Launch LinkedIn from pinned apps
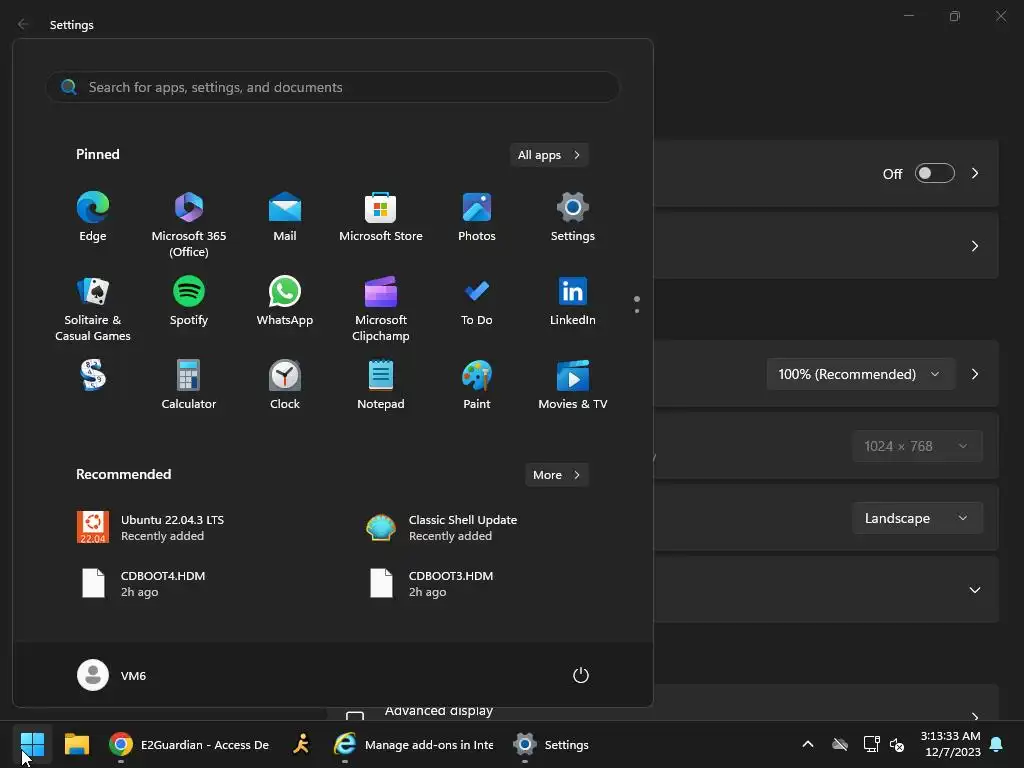This screenshot has height=768, width=1024. 573,302
